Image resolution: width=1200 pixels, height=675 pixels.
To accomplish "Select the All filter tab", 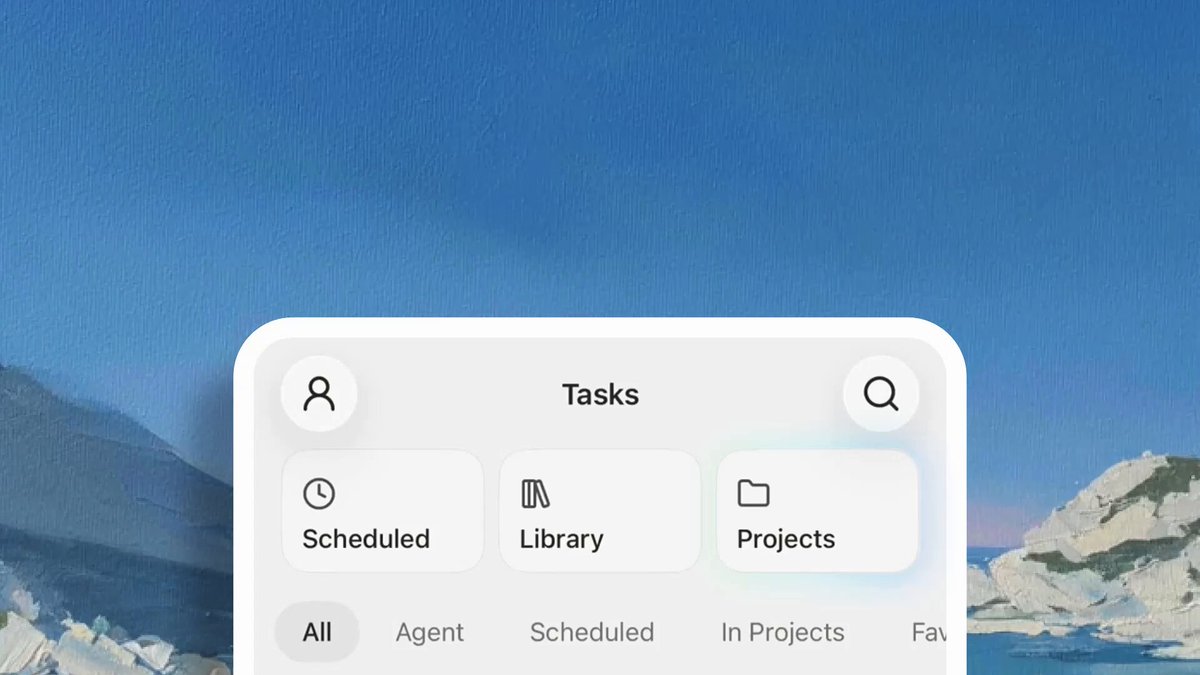I will pyautogui.click(x=317, y=632).
